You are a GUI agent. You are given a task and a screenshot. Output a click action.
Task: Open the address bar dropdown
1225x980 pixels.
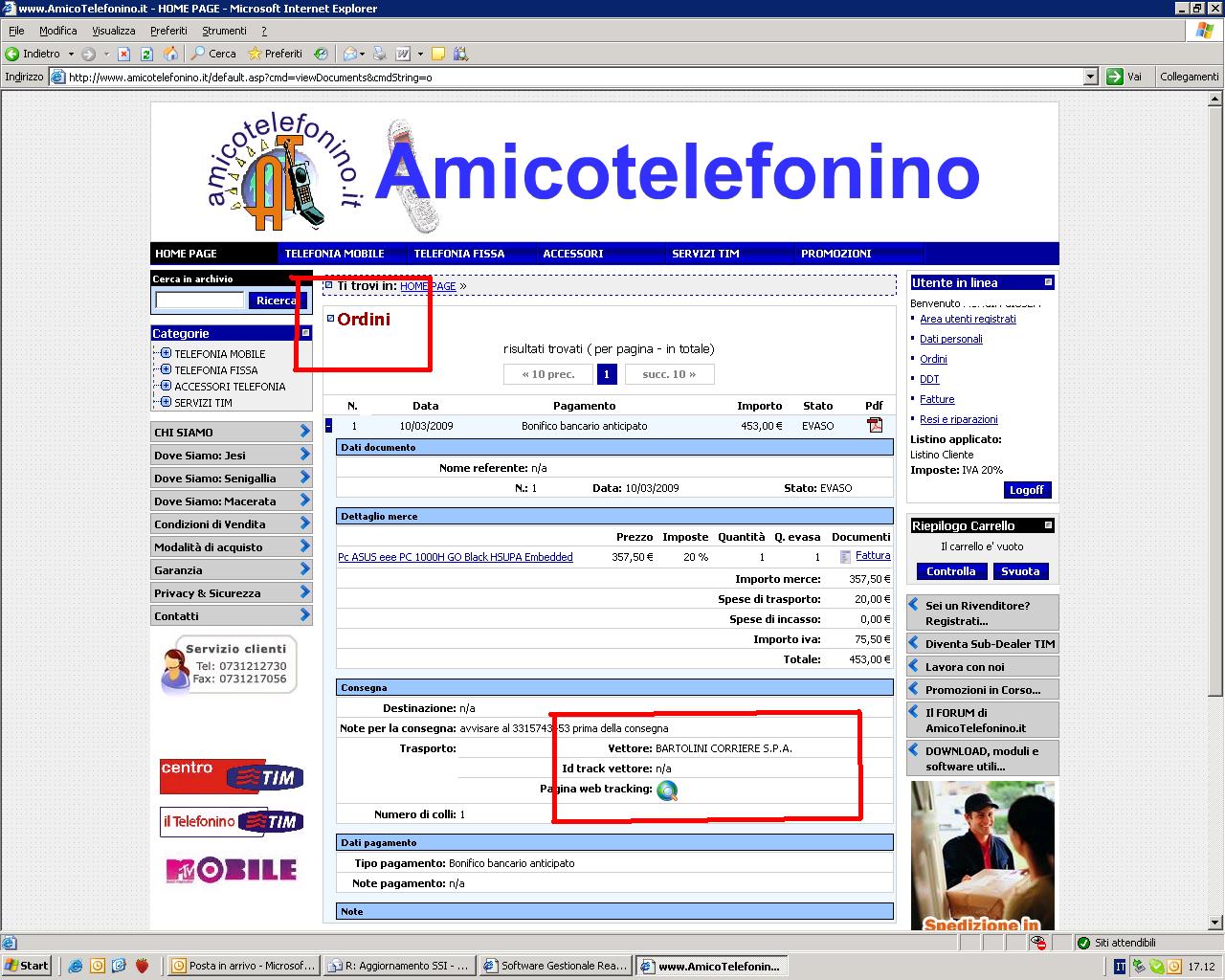[1090, 77]
